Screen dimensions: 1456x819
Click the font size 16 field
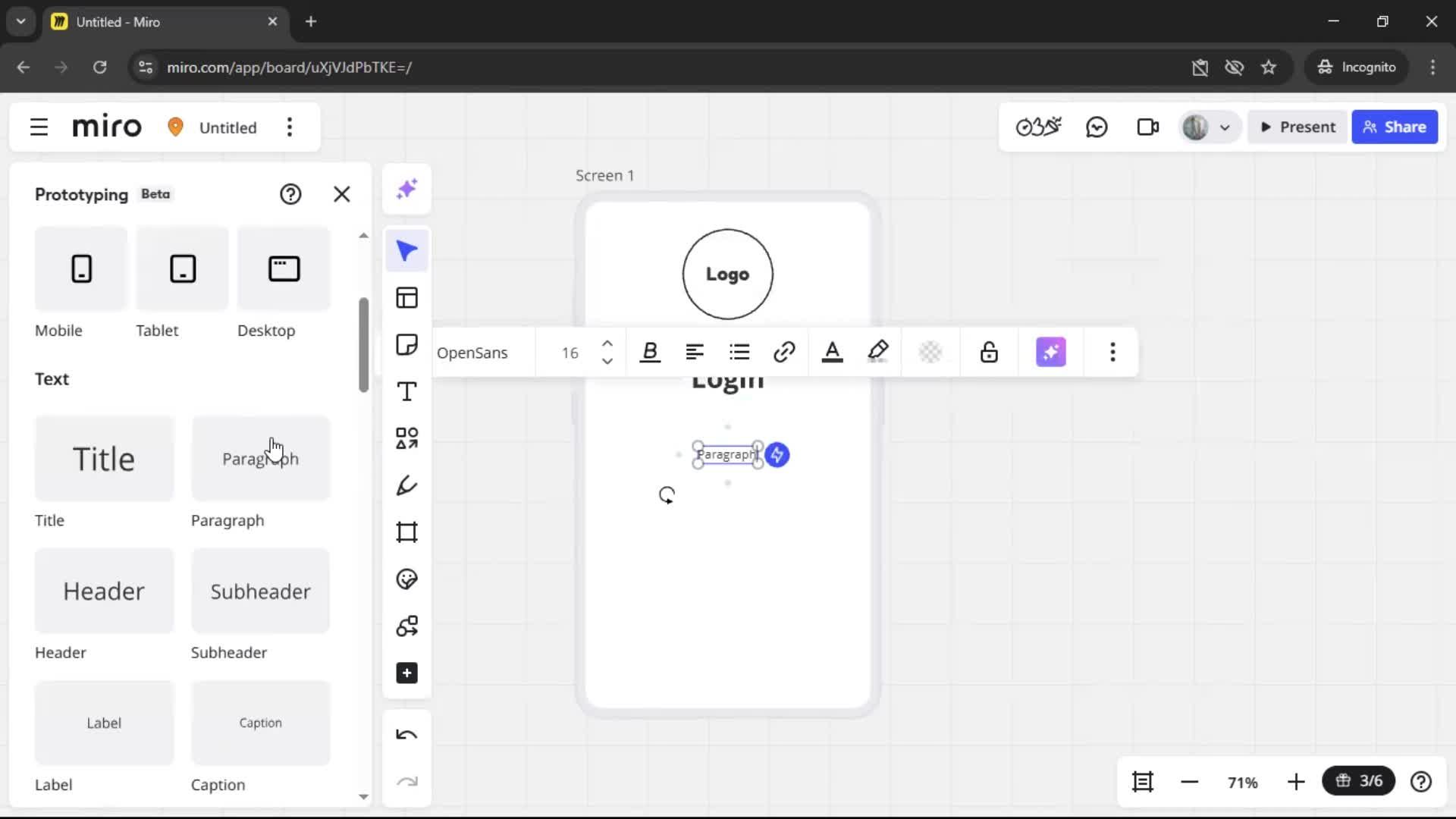(570, 353)
